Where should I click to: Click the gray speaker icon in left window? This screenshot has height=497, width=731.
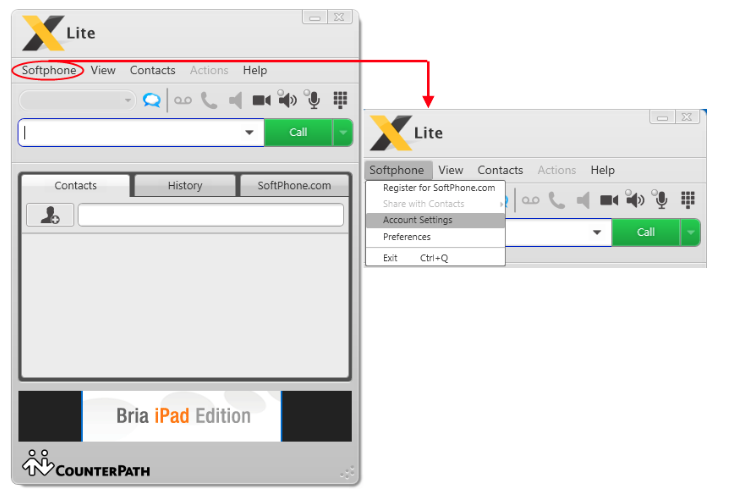pyautogui.click(x=235, y=100)
